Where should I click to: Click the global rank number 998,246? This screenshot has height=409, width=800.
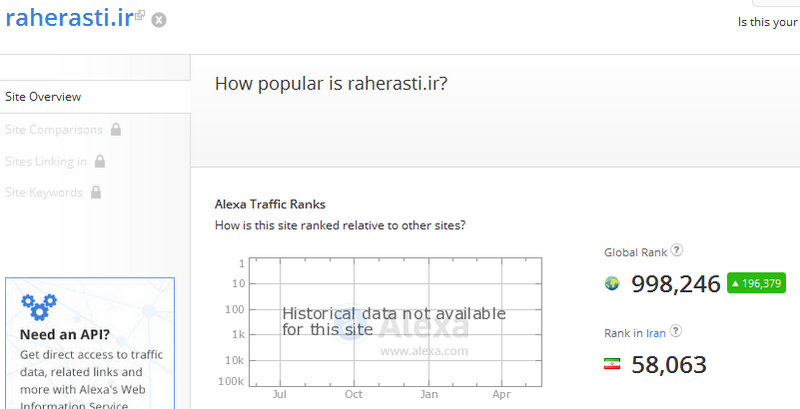pos(676,284)
